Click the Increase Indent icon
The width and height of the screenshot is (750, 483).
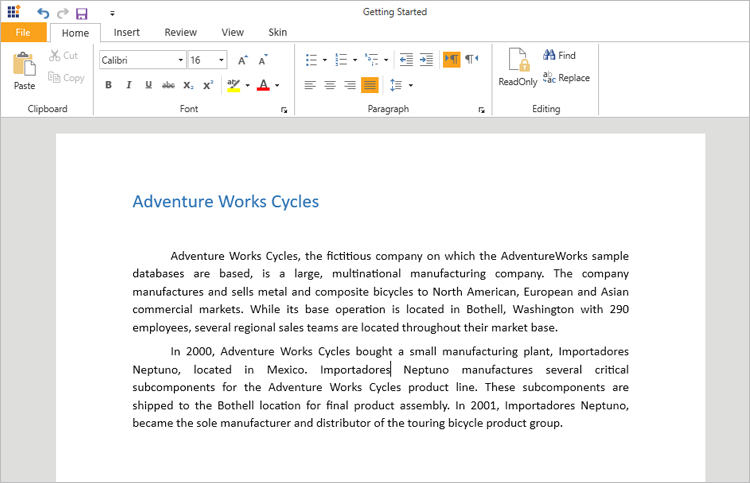(x=426, y=60)
